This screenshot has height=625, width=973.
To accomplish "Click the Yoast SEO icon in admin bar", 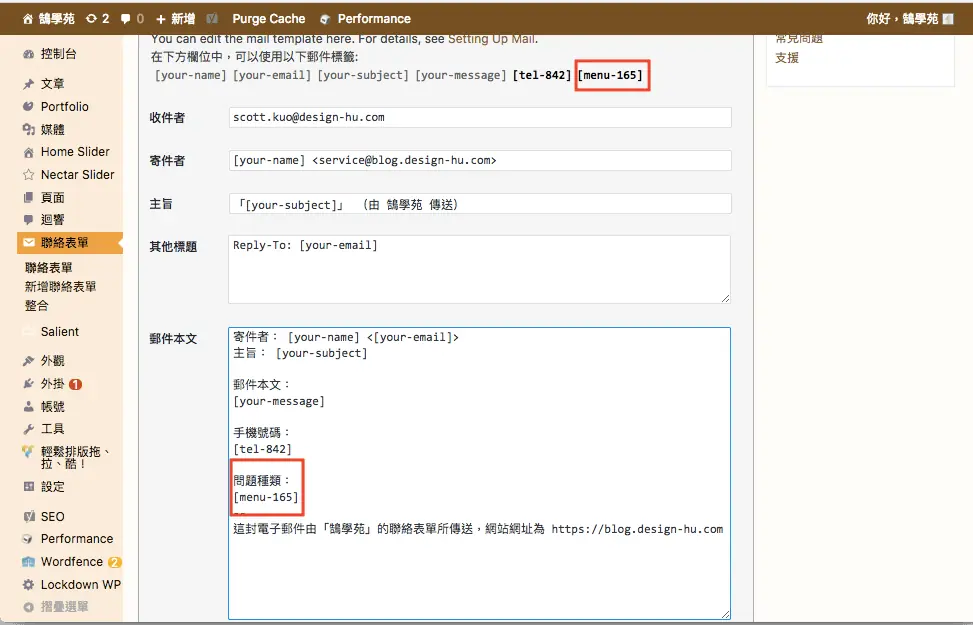I will pyautogui.click(x=212, y=19).
